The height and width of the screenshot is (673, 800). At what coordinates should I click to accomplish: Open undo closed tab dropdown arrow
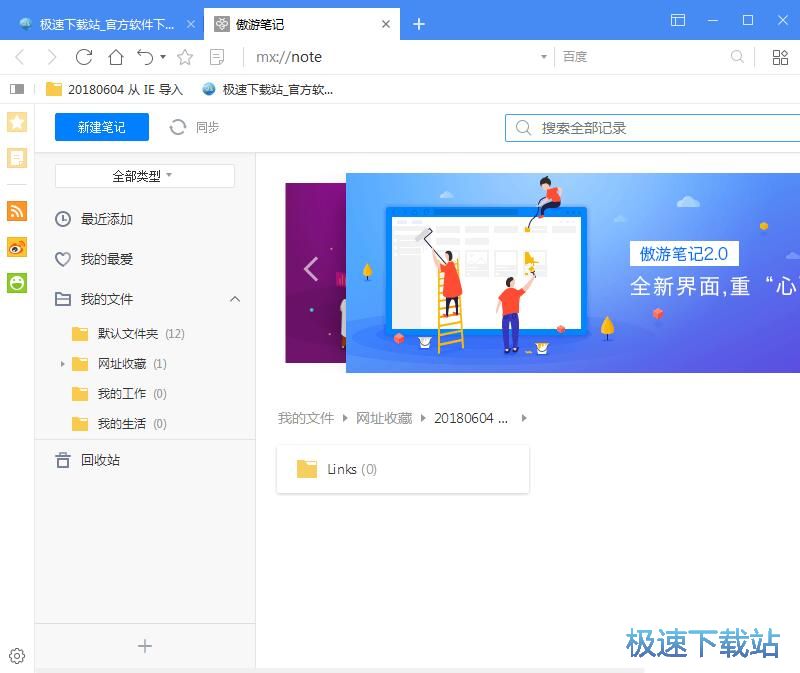point(163,57)
